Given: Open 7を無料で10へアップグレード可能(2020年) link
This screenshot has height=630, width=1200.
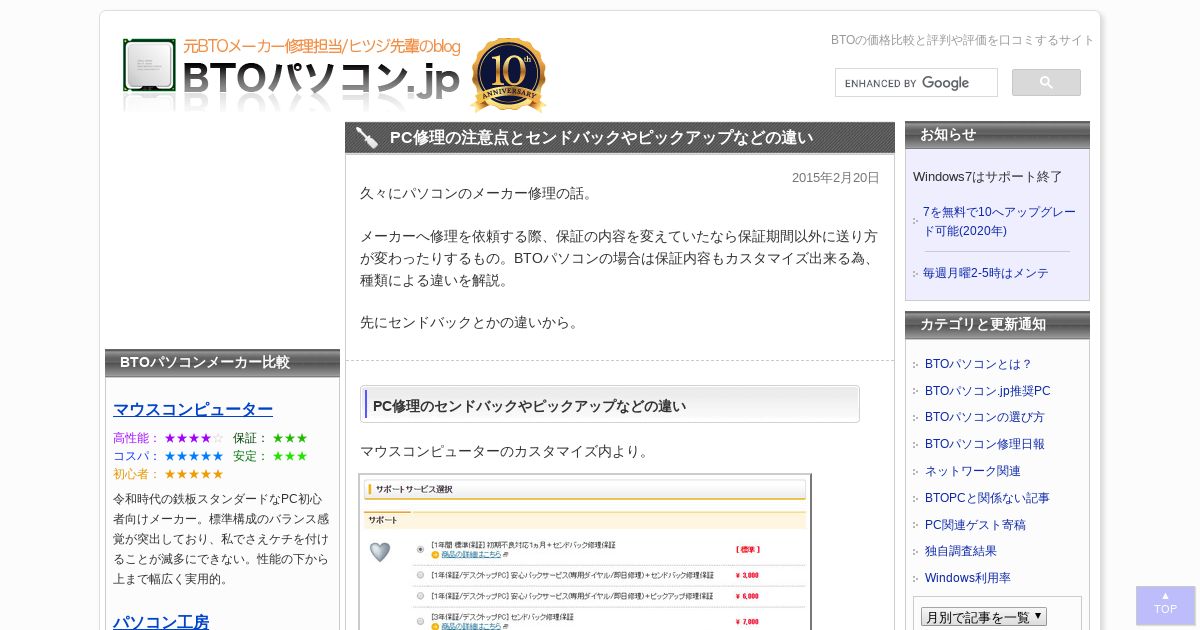Looking at the screenshot, I should [999, 221].
